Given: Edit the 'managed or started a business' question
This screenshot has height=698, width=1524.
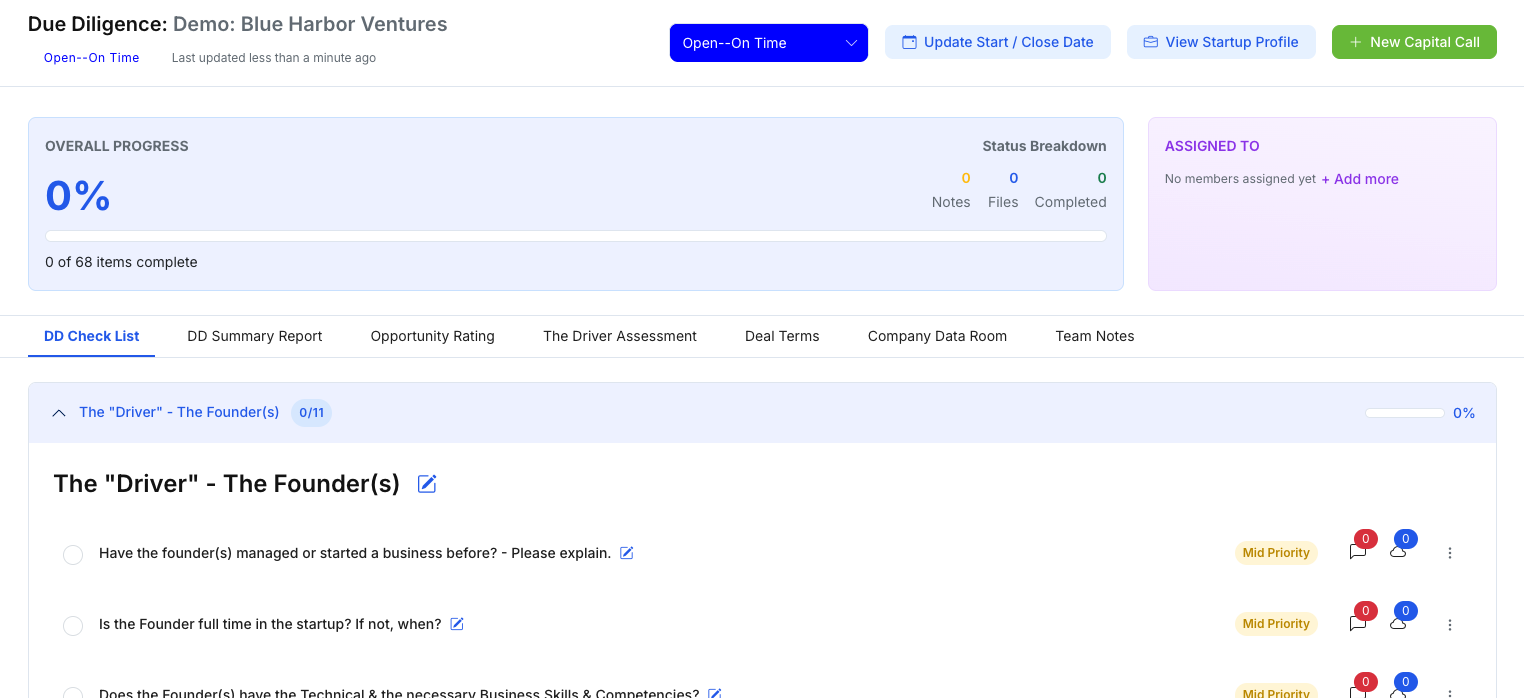Looking at the screenshot, I should click(x=627, y=553).
